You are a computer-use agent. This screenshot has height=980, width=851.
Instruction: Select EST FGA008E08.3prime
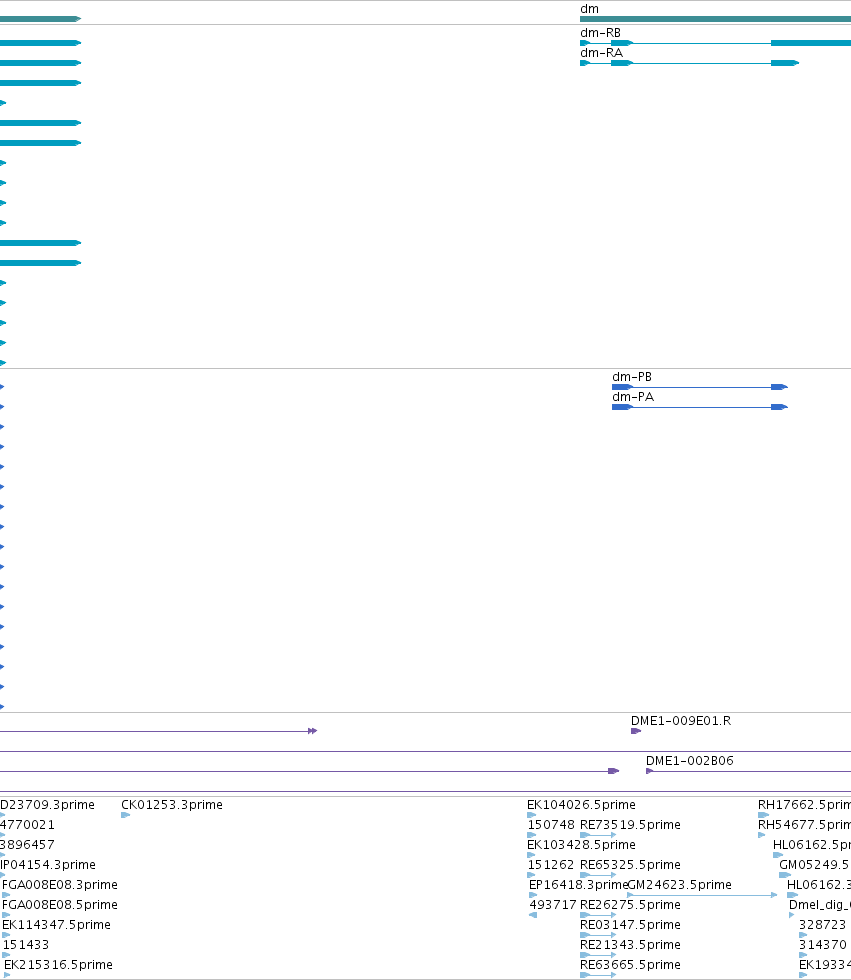tap(59, 885)
